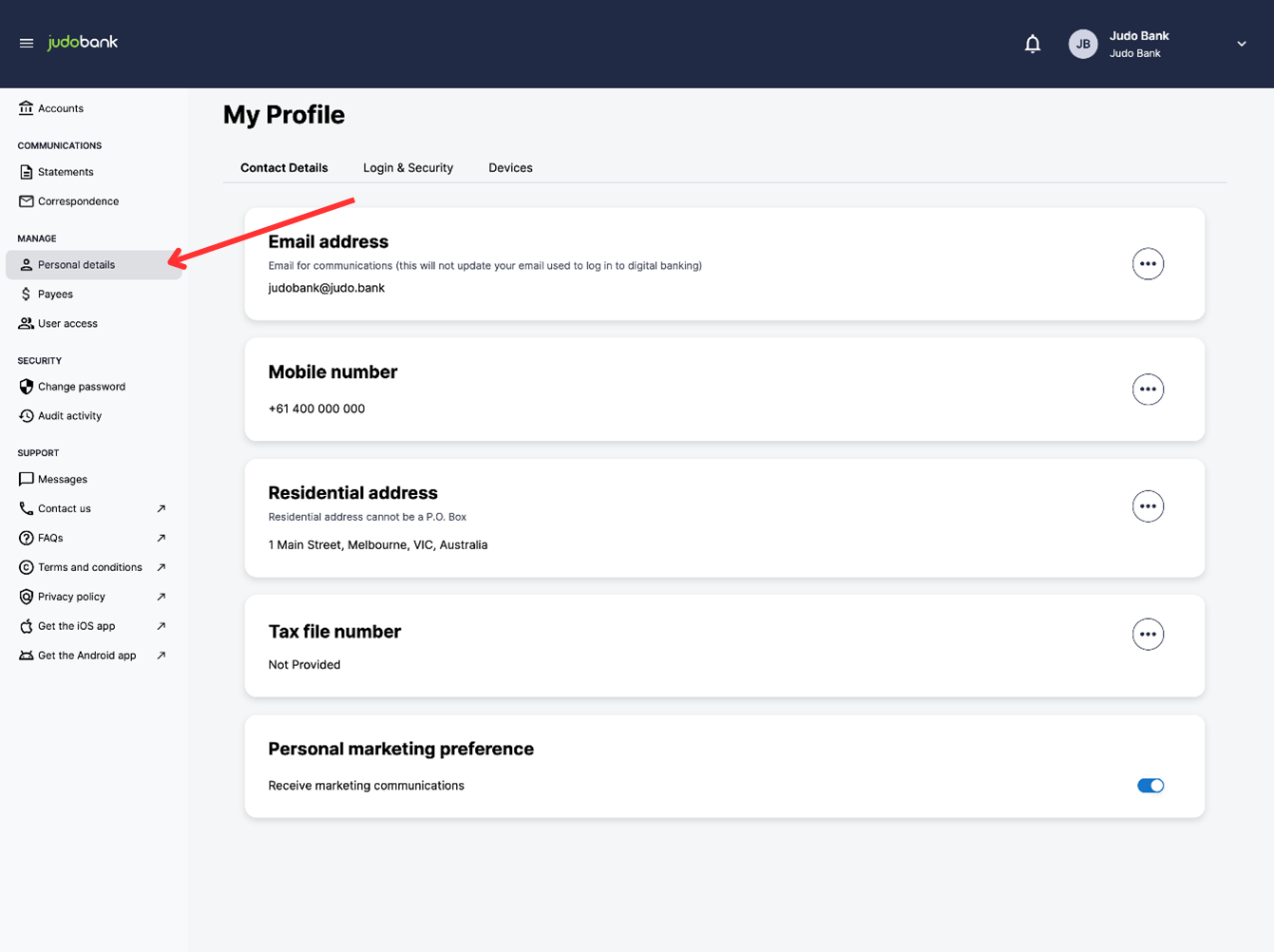Click email judobank@judo.bank text
The width and height of the screenshot is (1274, 952).
coord(326,288)
